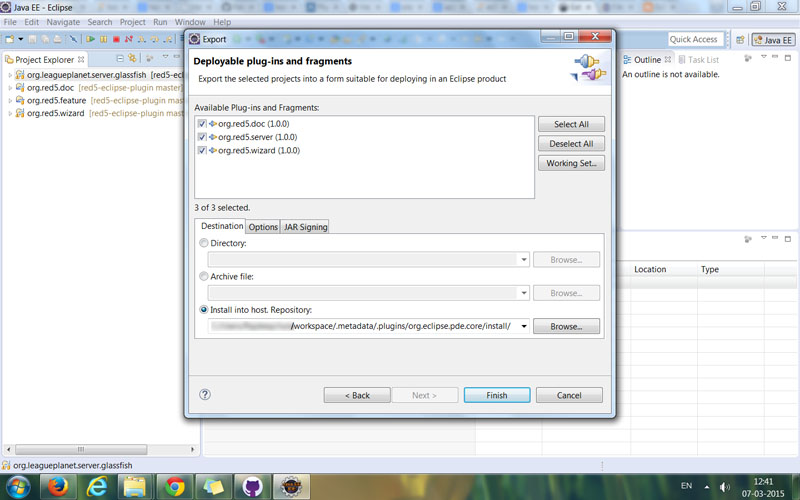This screenshot has width=800, height=500.
Task: Click the Finish button
Action: [x=497, y=395]
